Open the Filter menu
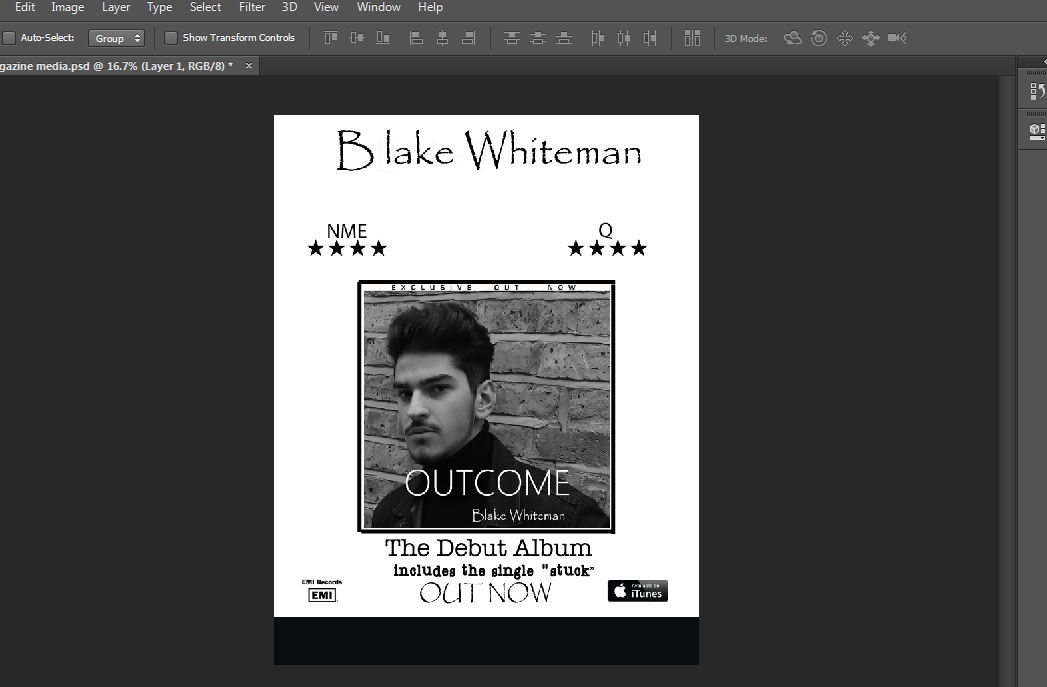The height and width of the screenshot is (687, 1047). 252,7
